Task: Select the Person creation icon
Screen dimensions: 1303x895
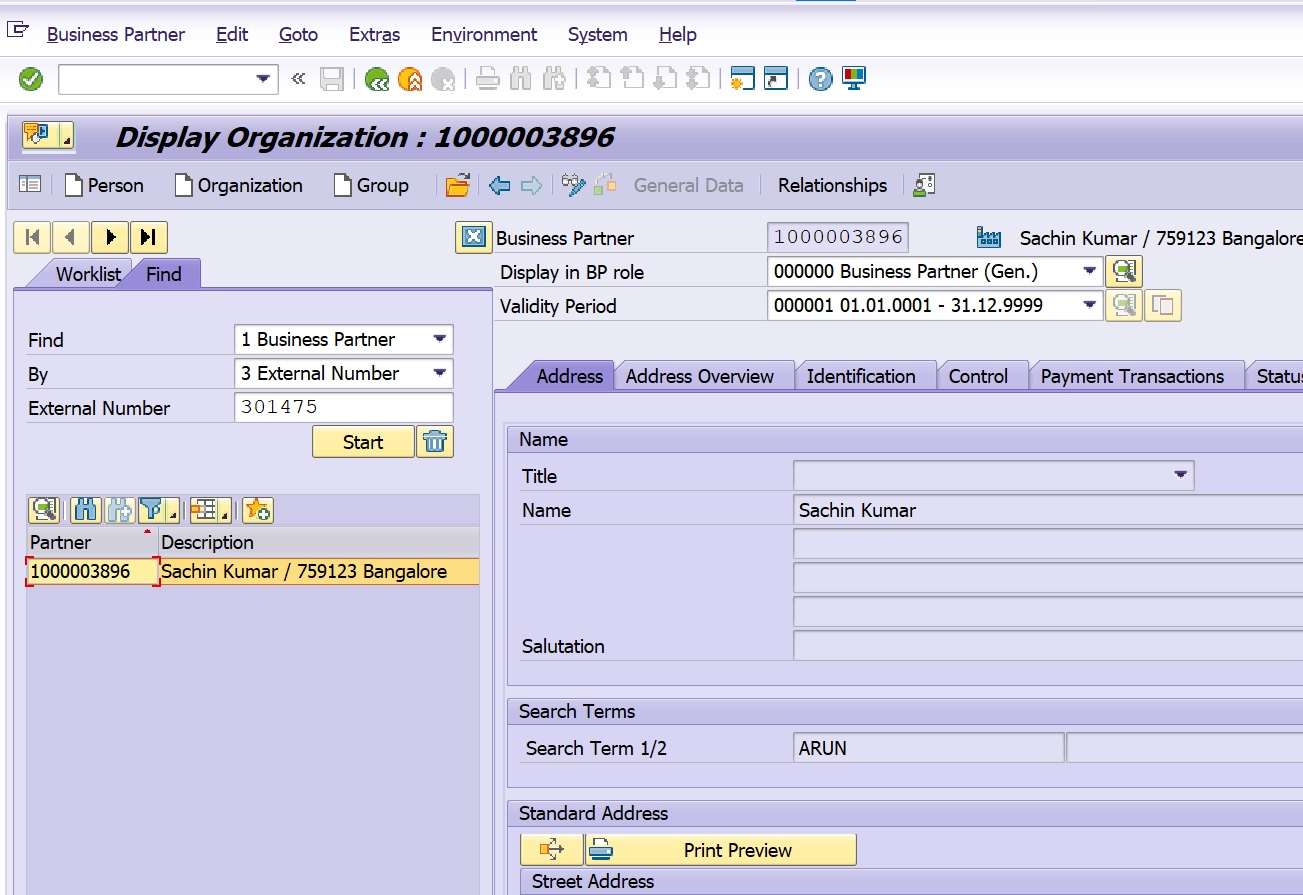Action: click(x=104, y=185)
